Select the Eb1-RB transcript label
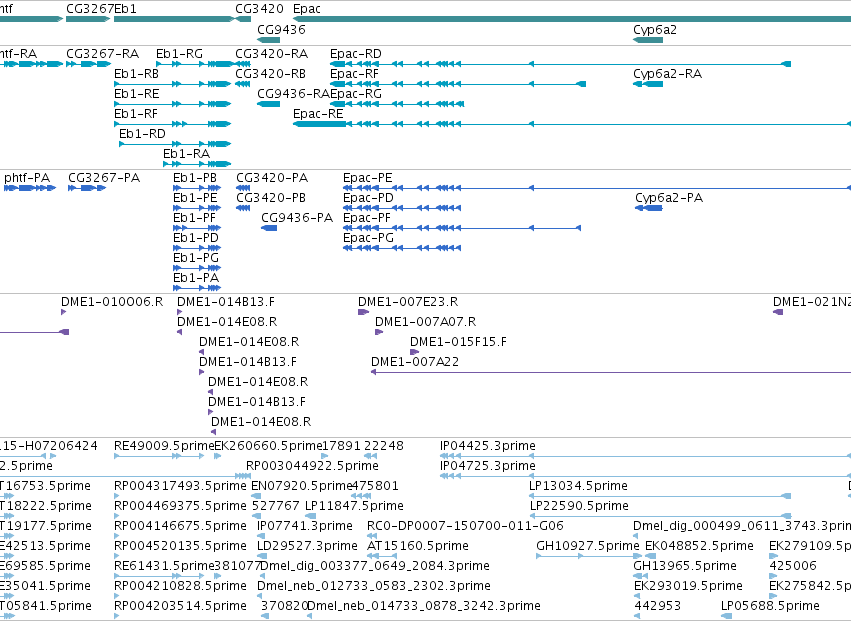This screenshot has height=621, width=851. click(136, 74)
